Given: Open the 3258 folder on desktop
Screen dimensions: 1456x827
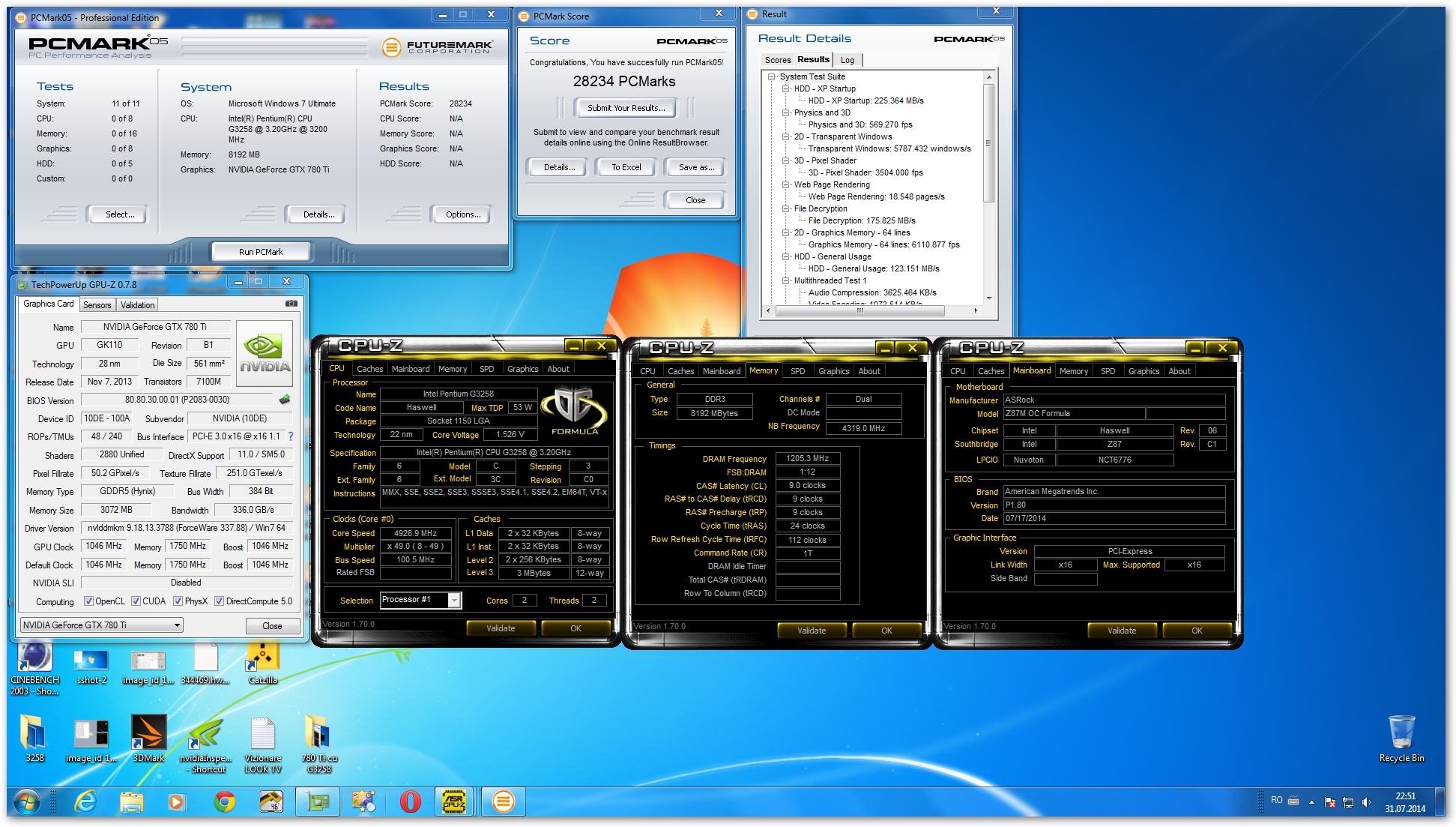Looking at the screenshot, I should (x=34, y=739).
